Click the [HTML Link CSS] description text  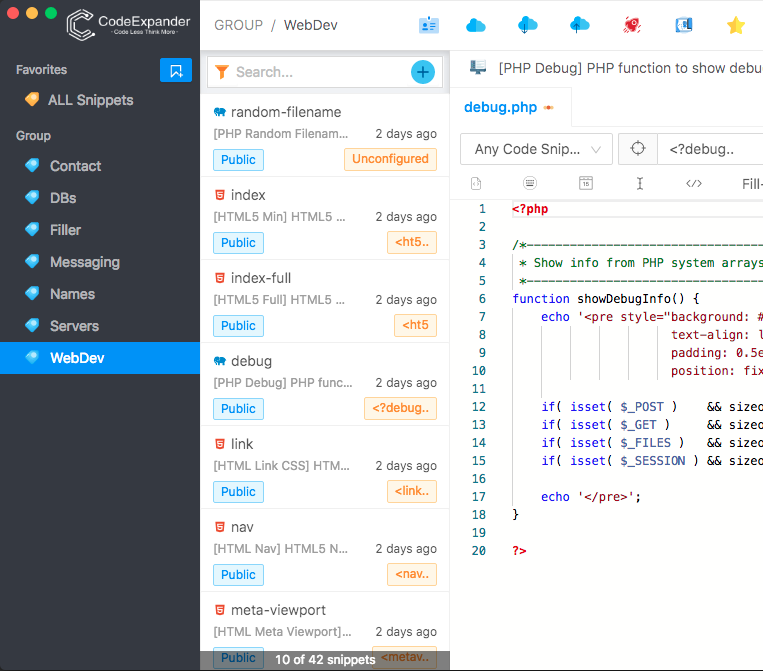(x=281, y=466)
